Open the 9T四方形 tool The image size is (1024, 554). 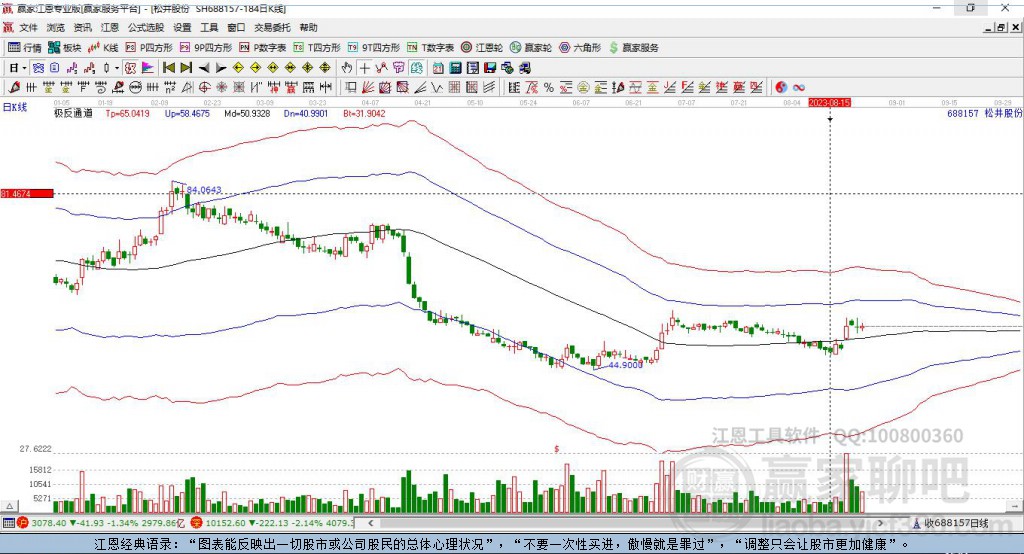tap(374, 48)
